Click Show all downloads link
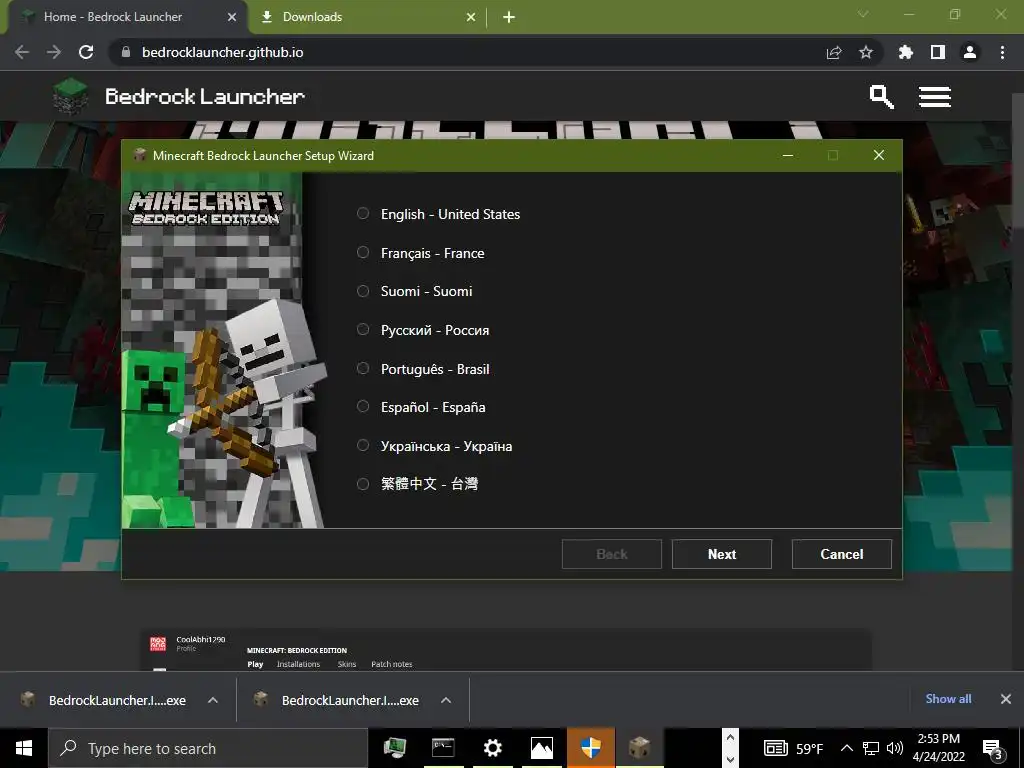This screenshot has height=768, width=1024. [948, 699]
